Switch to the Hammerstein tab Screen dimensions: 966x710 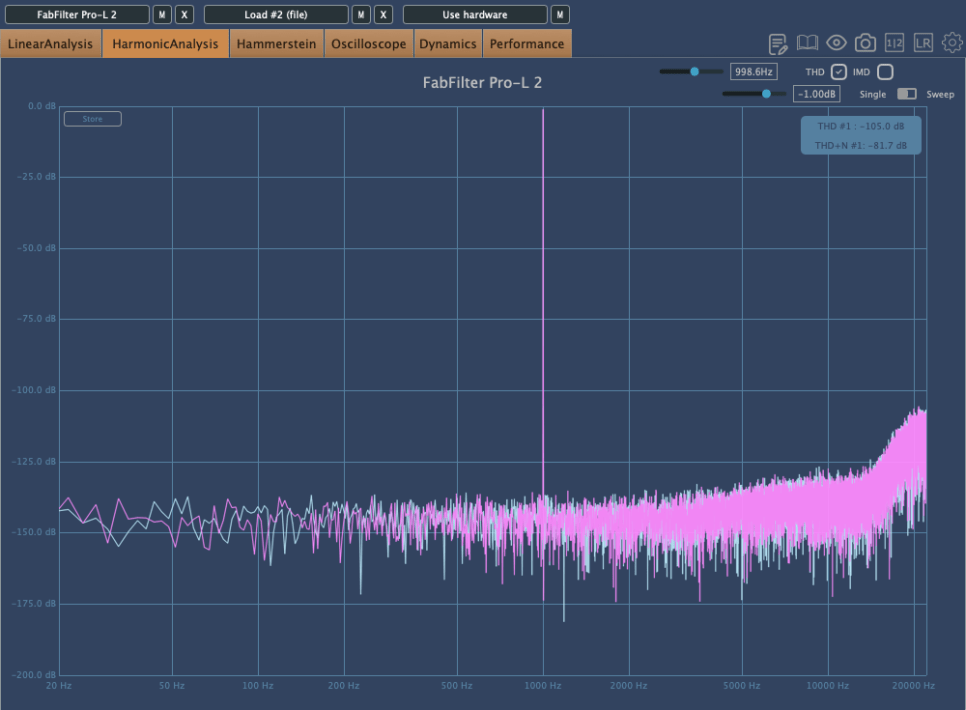click(x=276, y=44)
